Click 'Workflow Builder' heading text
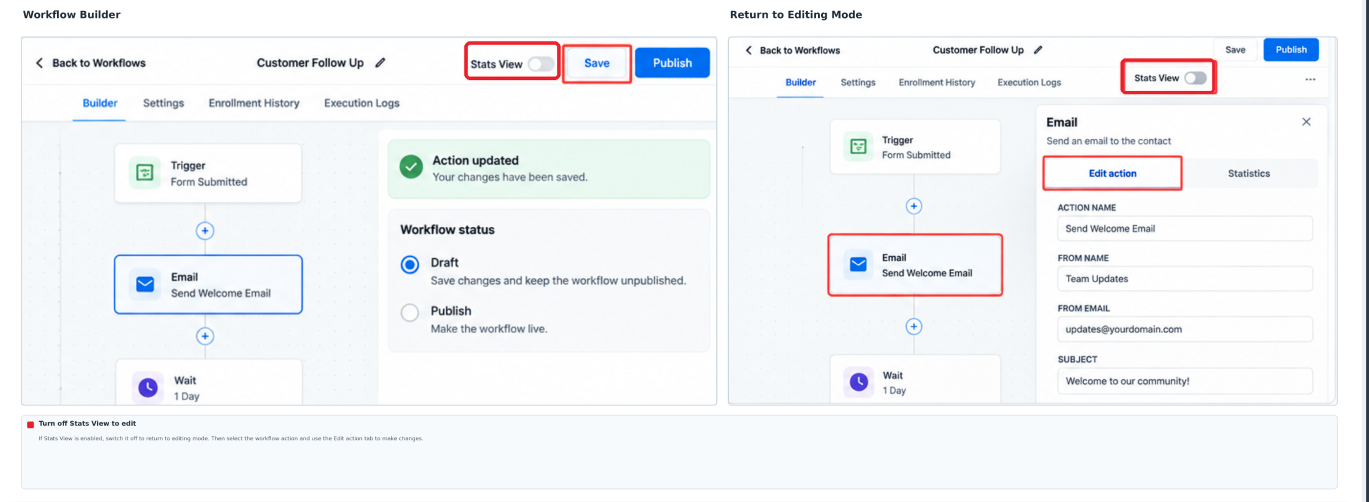This screenshot has height=502, width=1369. (71, 15)
